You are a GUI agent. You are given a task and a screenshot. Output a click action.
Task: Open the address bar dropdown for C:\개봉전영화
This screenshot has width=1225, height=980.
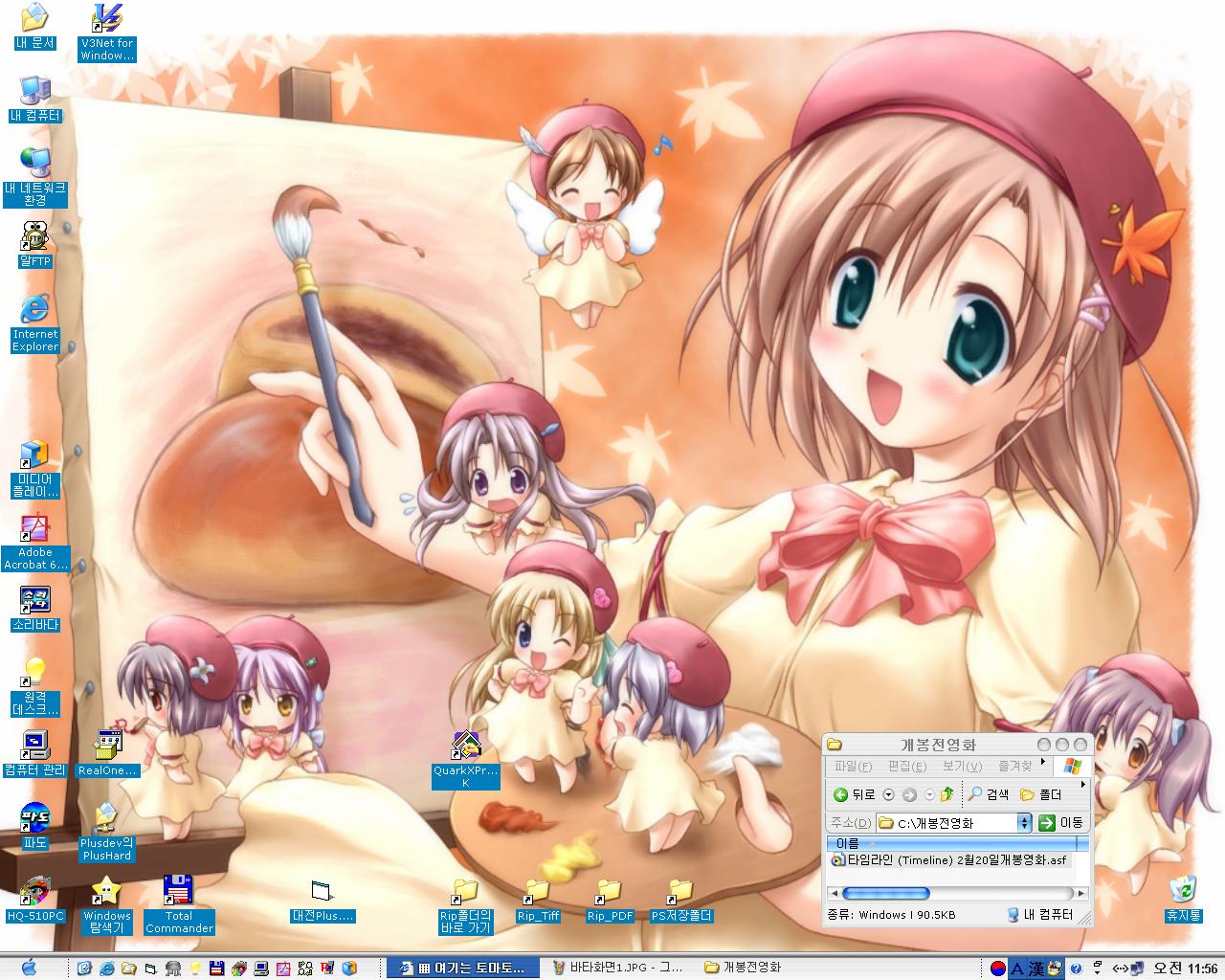tap(1024, 823)
